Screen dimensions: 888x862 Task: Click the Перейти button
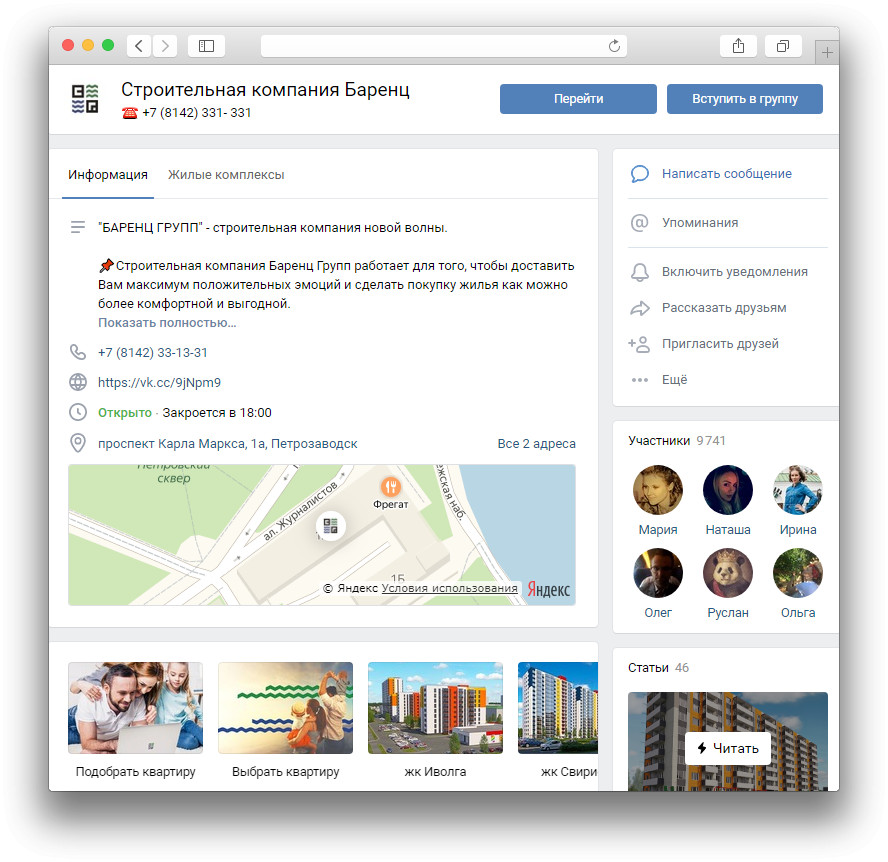(578, 99)
